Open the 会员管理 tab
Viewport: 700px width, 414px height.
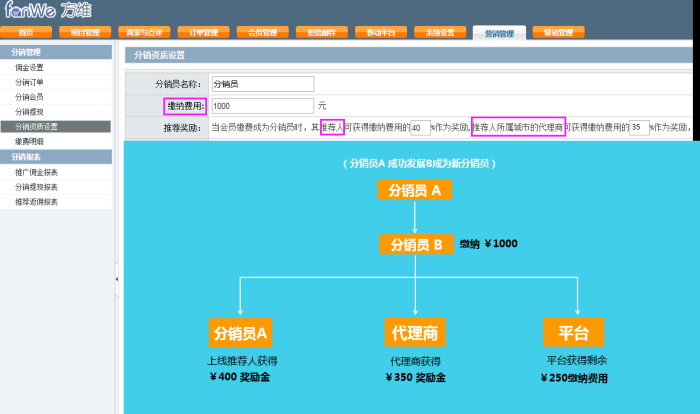tap(262, 33)
